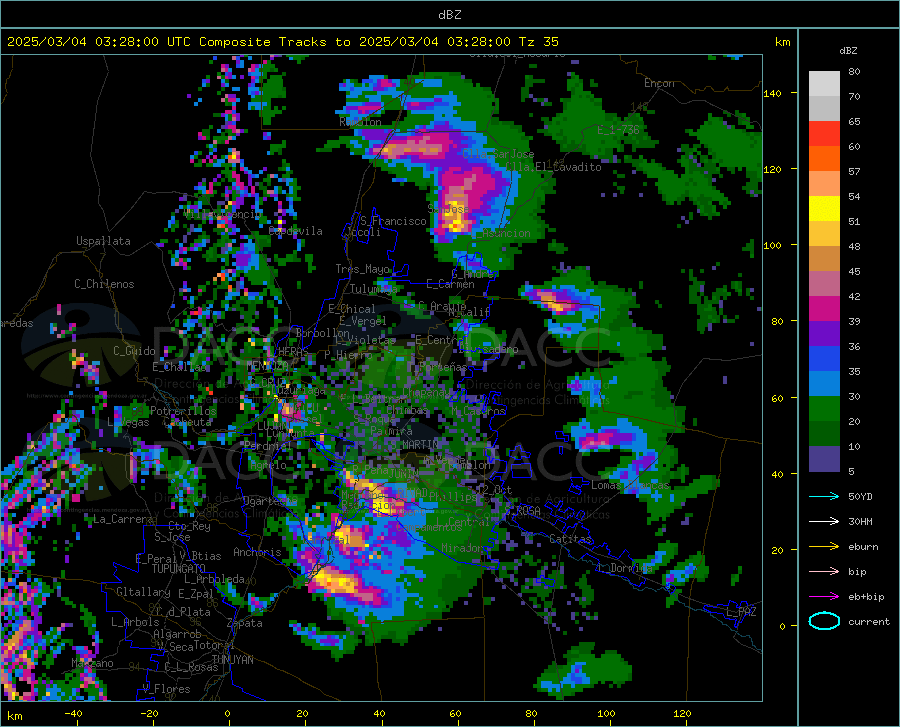Click the 100 km vertical axis tick
Viewport: 900px width, 727px height.
tap(772, 246)
